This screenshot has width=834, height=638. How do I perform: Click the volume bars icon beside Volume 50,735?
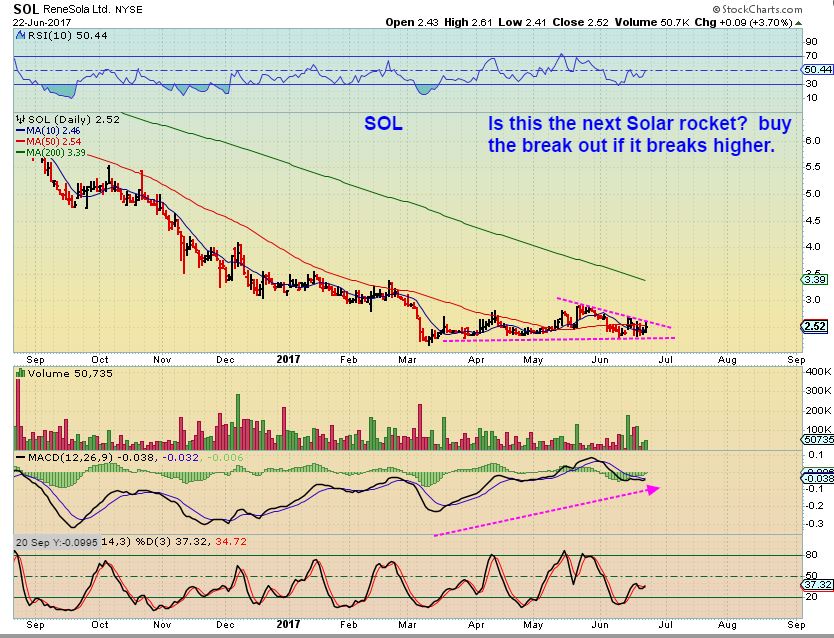(x=21, y=373)
